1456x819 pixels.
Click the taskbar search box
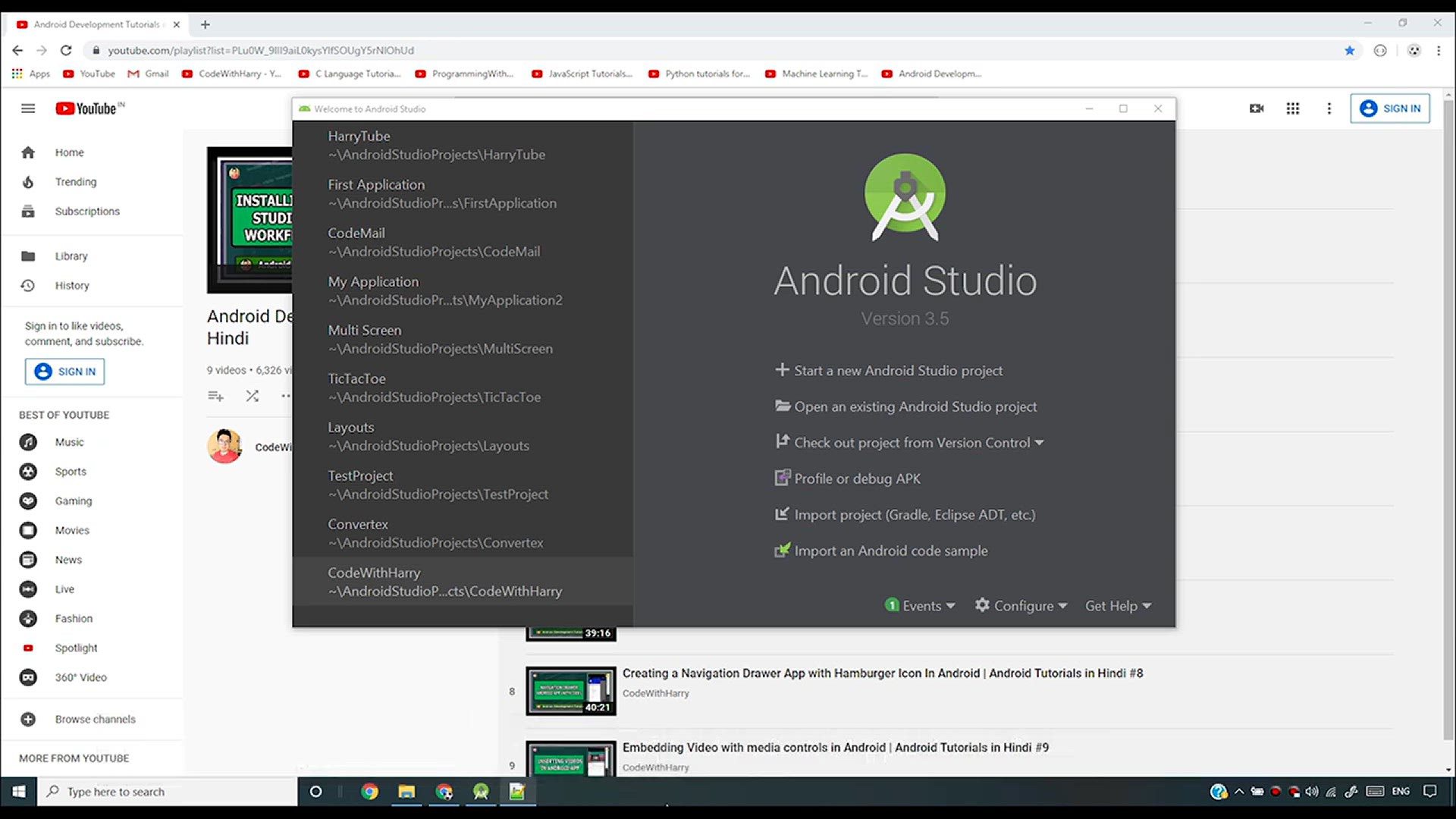(x=167, y=792)
